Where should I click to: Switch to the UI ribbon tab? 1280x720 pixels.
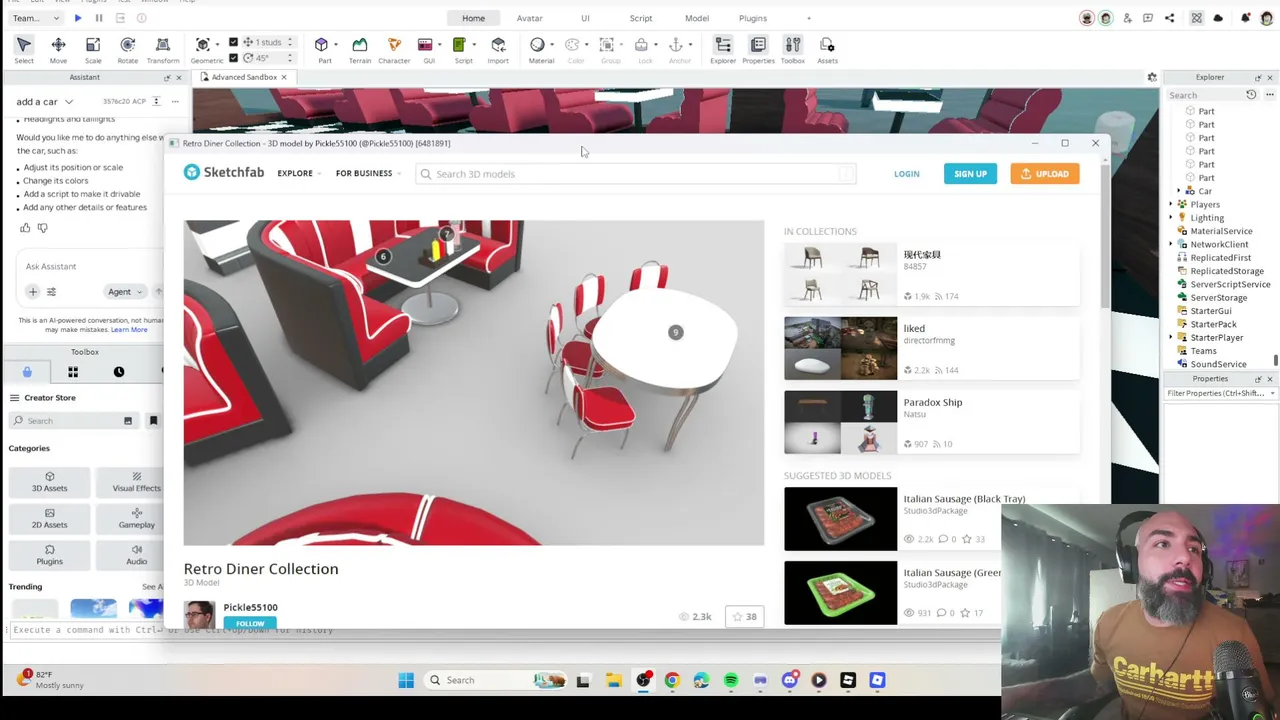point(585,18)
